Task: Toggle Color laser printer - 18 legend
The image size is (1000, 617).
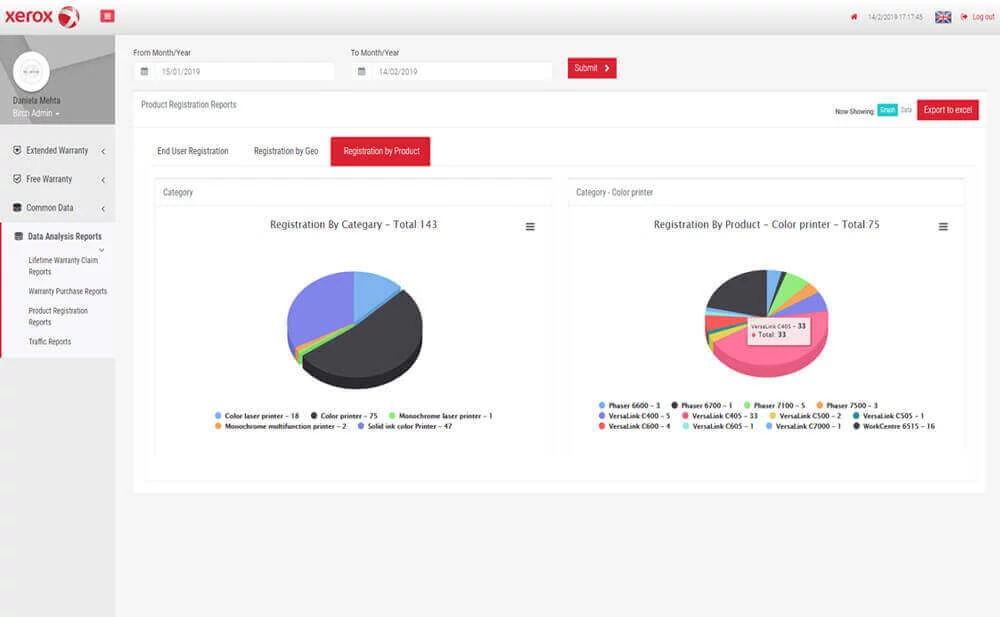Action: pyautogui.click(x=257, y=416)
